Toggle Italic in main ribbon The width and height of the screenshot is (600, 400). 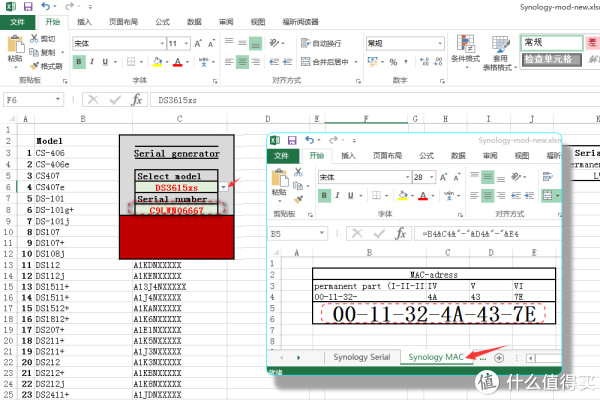[92, 62]
